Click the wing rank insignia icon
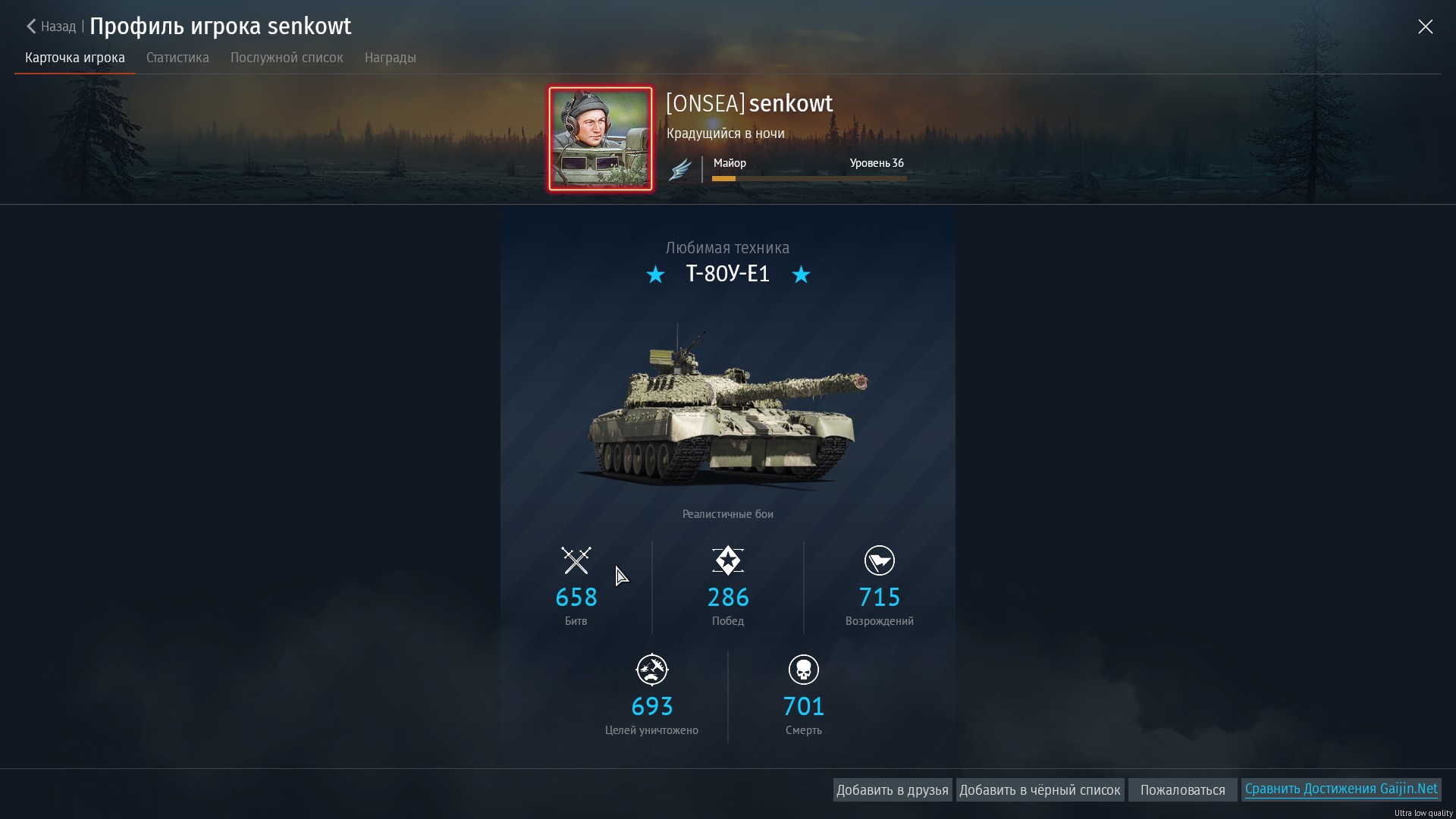Viewport: 1456px width, 819px height. click(680, 170)
